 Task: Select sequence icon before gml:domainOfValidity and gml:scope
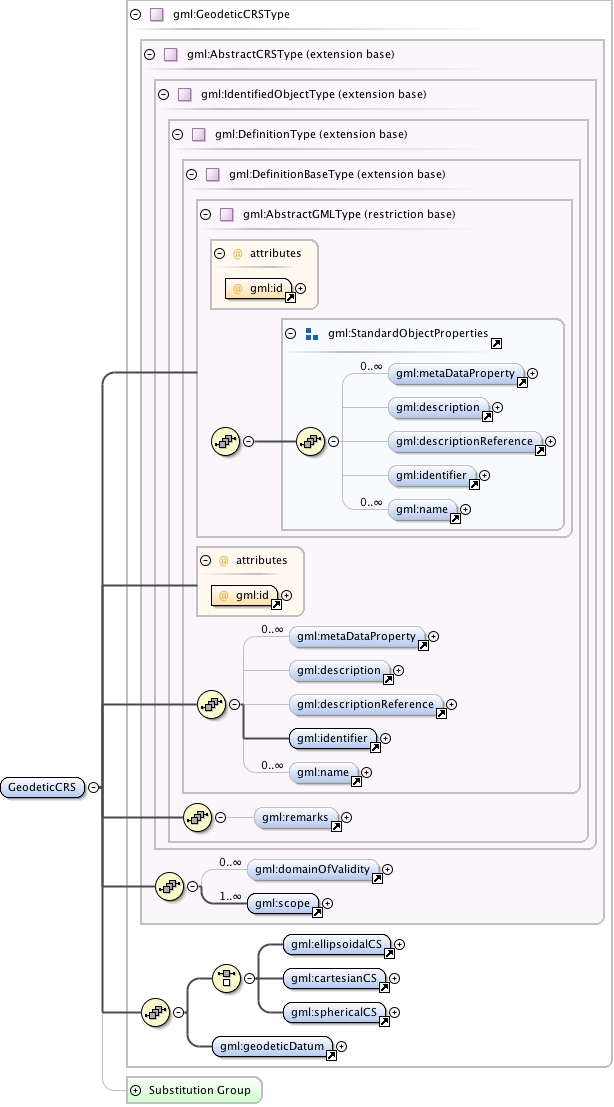[169, 886]
